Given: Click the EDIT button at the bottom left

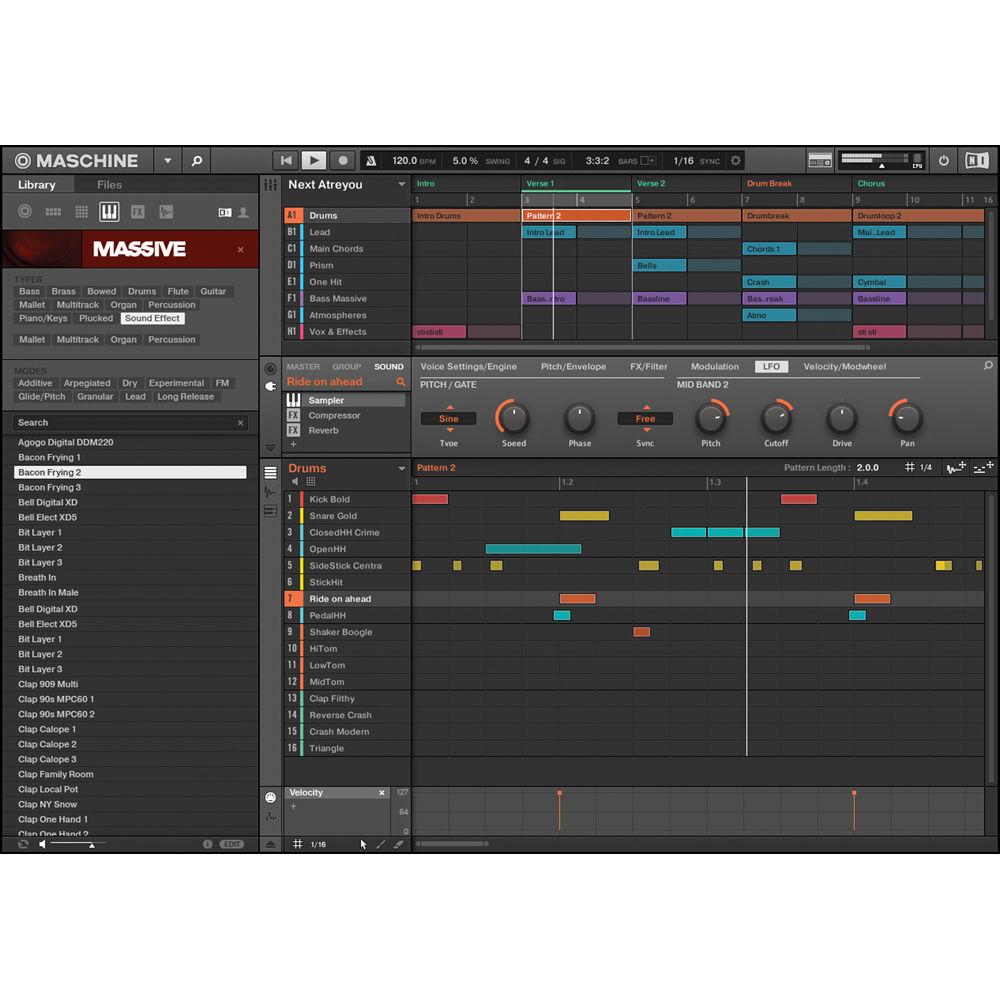Looking at the screenshot, I should (231, 843).
